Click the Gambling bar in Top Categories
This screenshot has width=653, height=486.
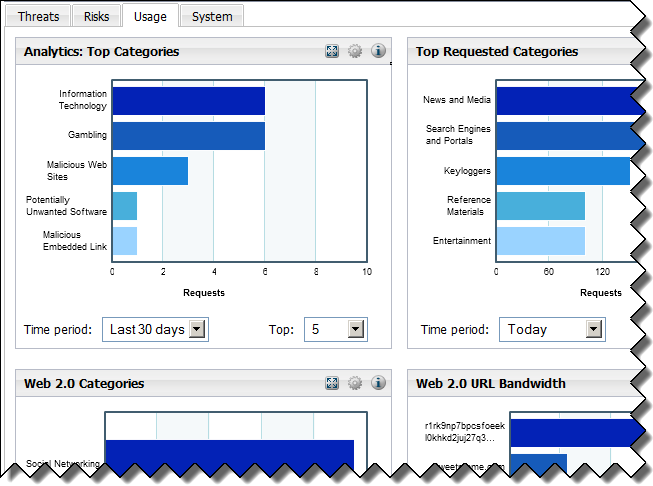189,136
